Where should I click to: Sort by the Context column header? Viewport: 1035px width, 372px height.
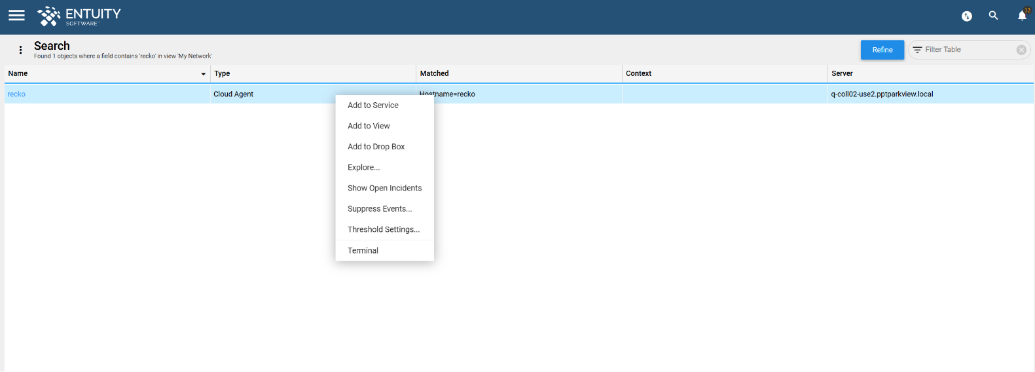725,74
